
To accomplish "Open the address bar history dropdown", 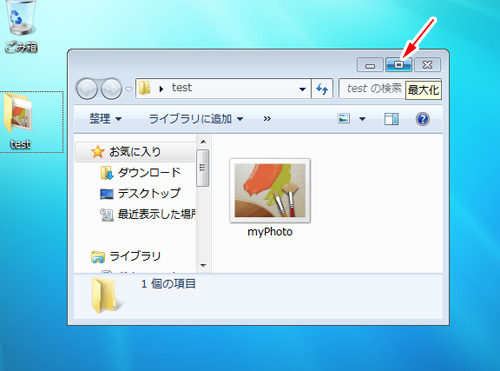I will coord(302,89).
